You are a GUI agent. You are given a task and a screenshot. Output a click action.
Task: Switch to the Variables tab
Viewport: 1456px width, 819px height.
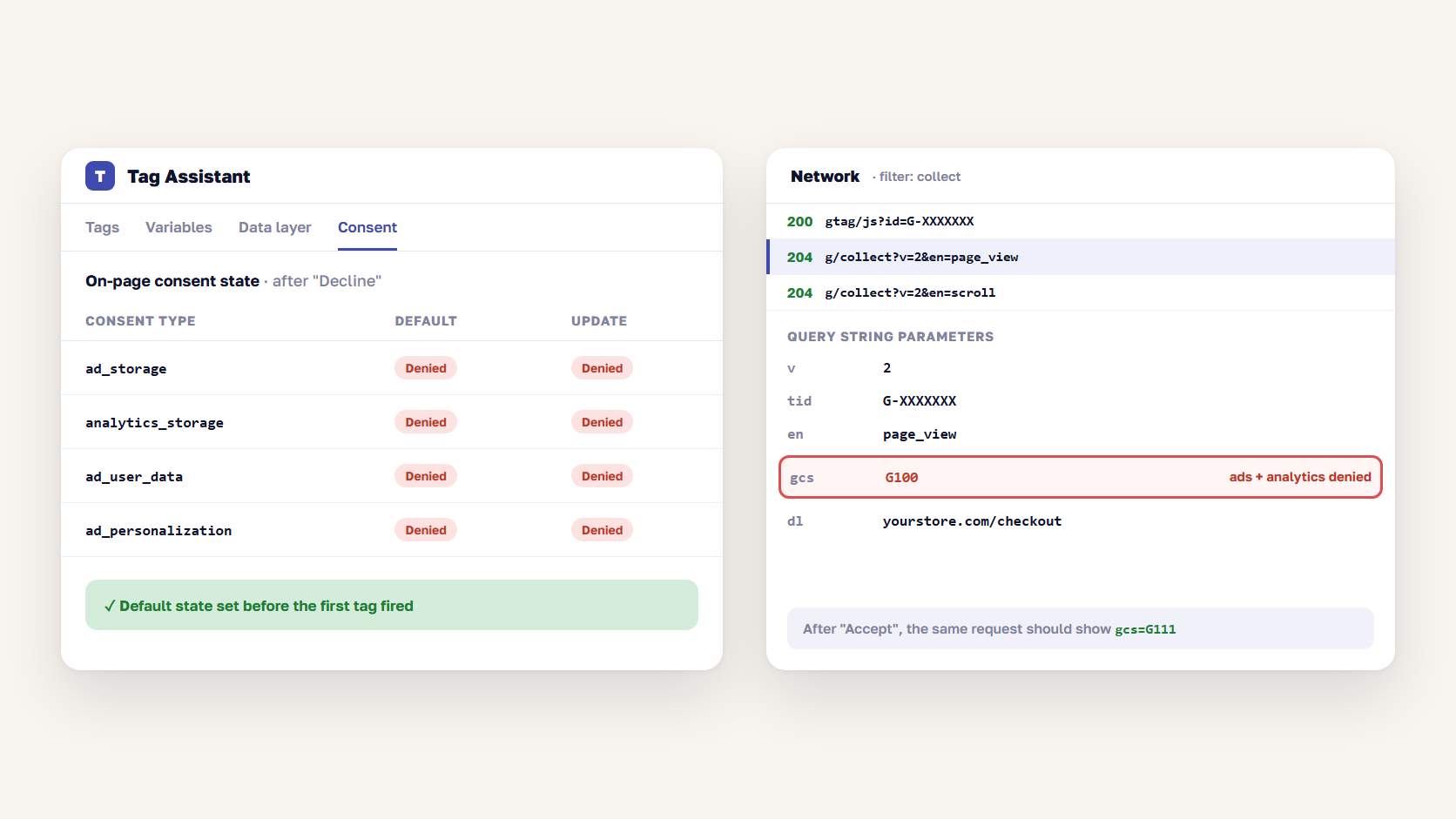tap(179, 227)
